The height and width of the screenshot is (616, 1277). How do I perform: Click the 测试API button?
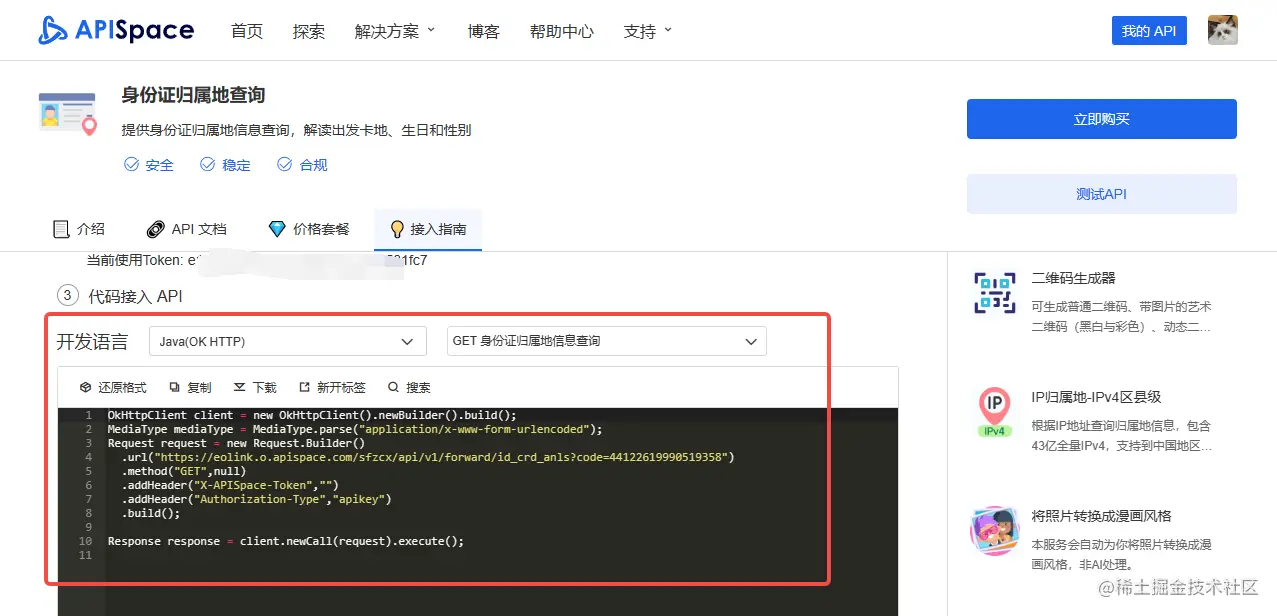tap(1101, 194)
